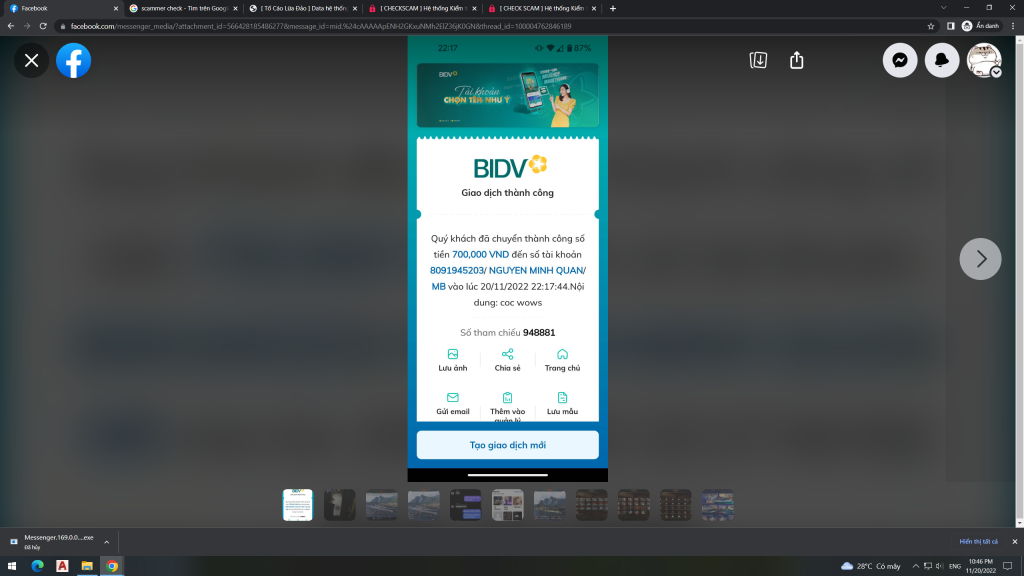Reload the page

pyautogui.click(x=43, y=26)
